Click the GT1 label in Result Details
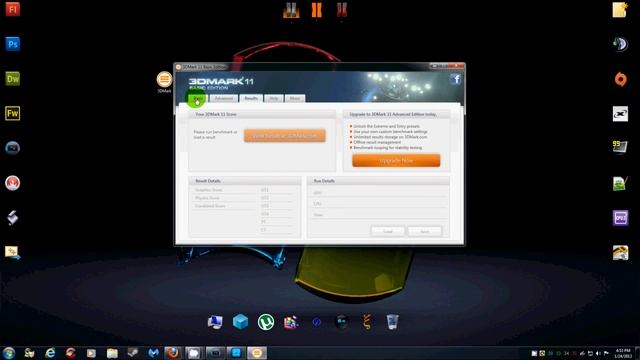 click(x=265, y=190)
